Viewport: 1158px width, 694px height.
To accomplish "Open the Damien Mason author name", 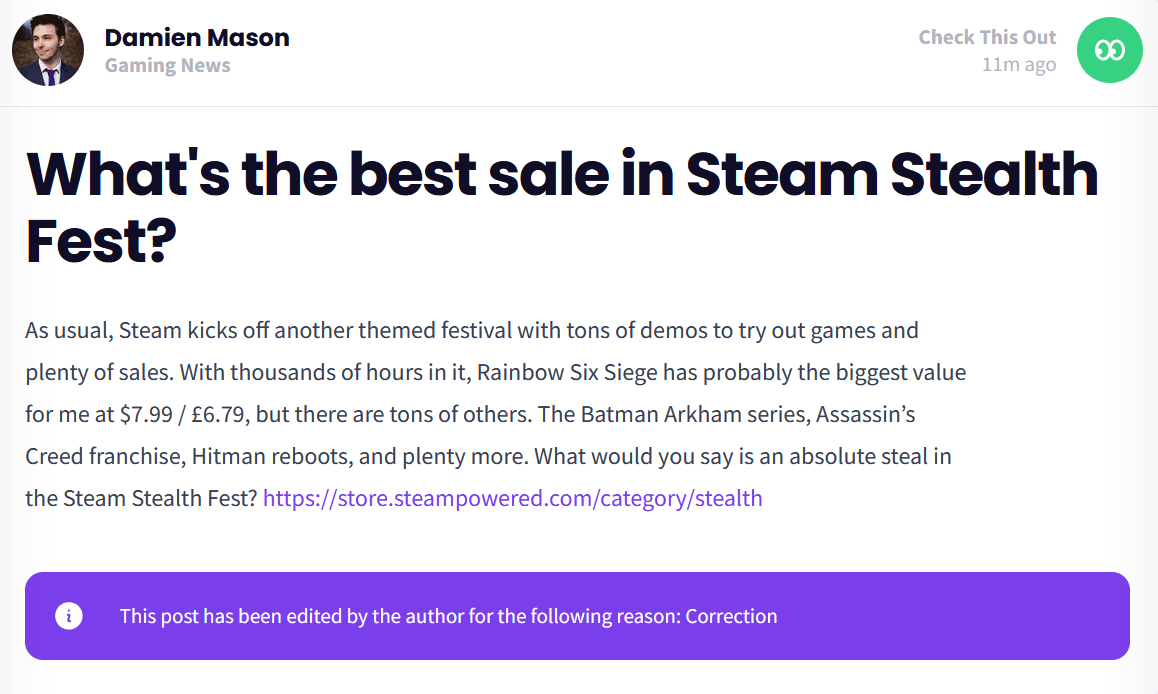I will (x=197, y=38).
